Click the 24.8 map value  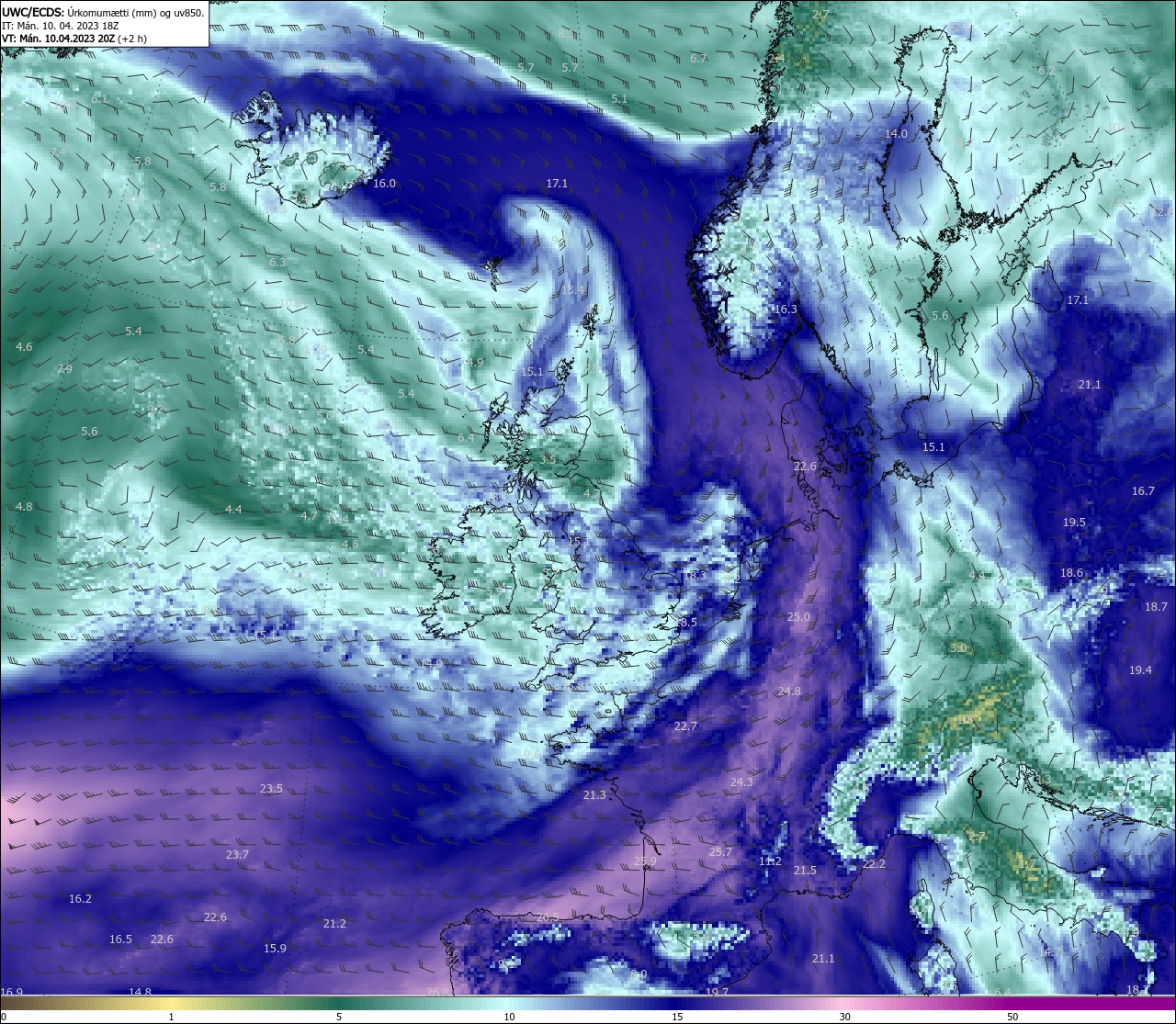(x=789, y=692)
